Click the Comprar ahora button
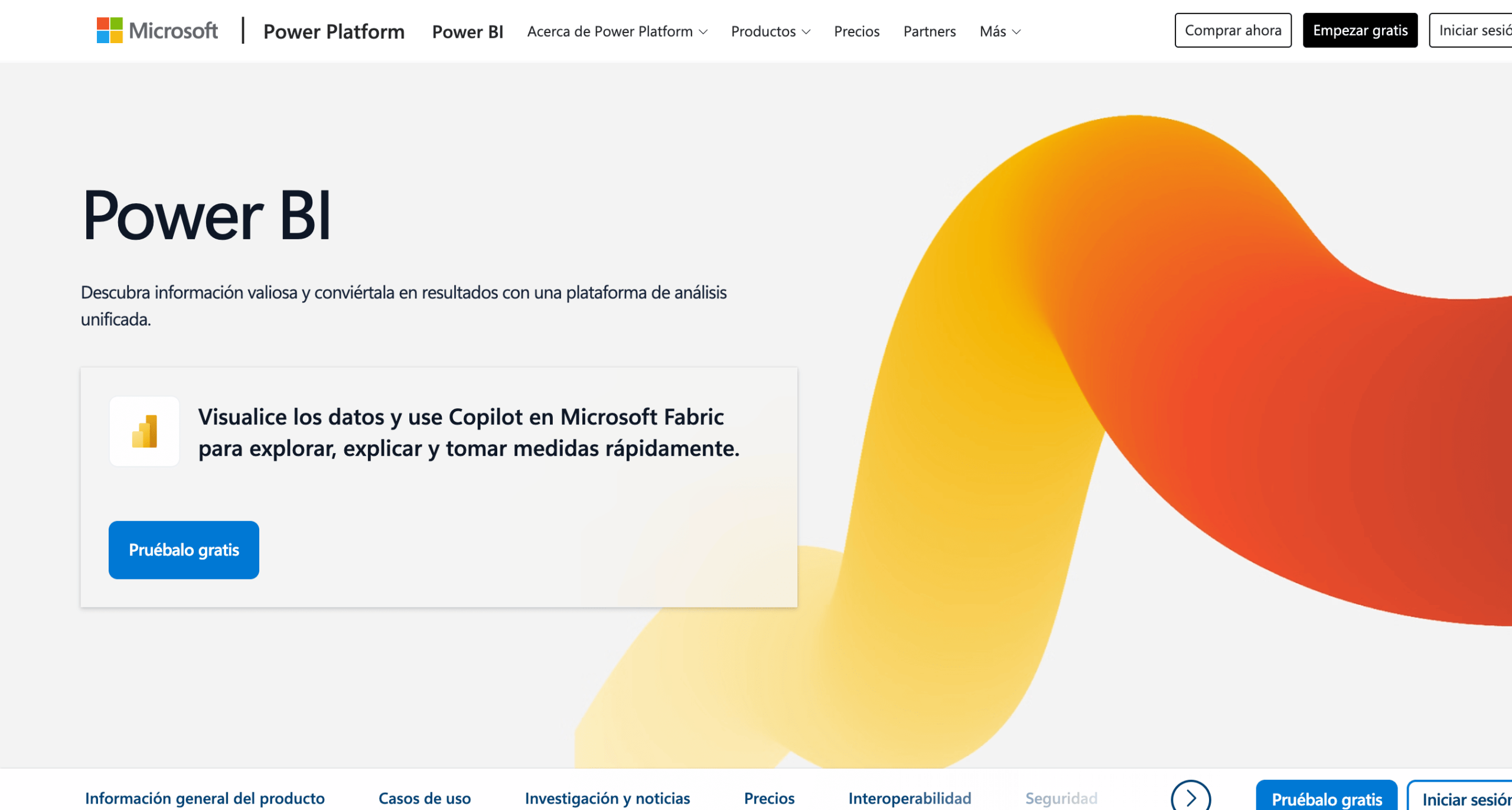Screen dimensions: 1512x810 (x=1233, y=30)
